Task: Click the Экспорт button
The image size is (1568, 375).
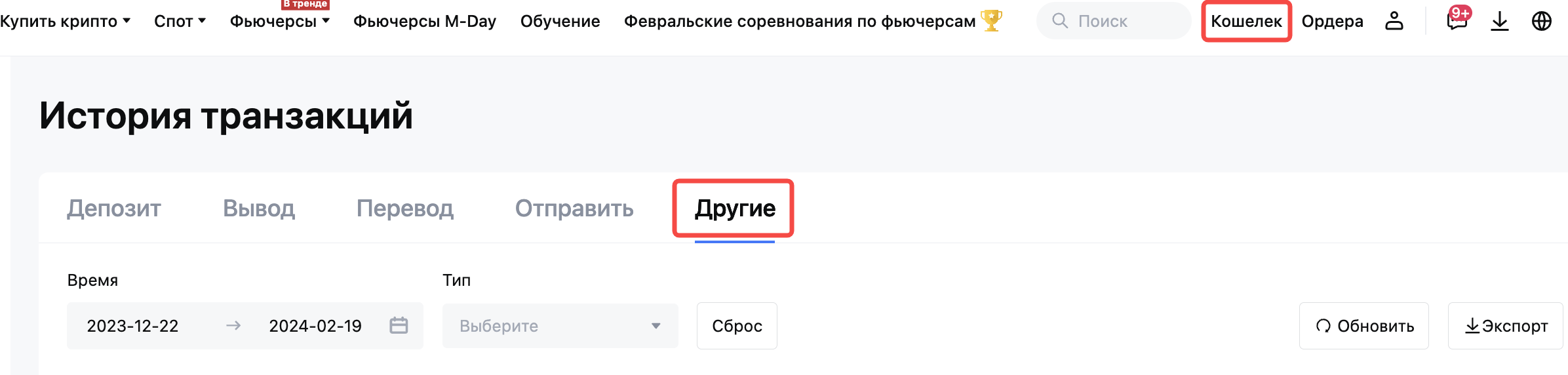Action: (x=1506, y=326)
